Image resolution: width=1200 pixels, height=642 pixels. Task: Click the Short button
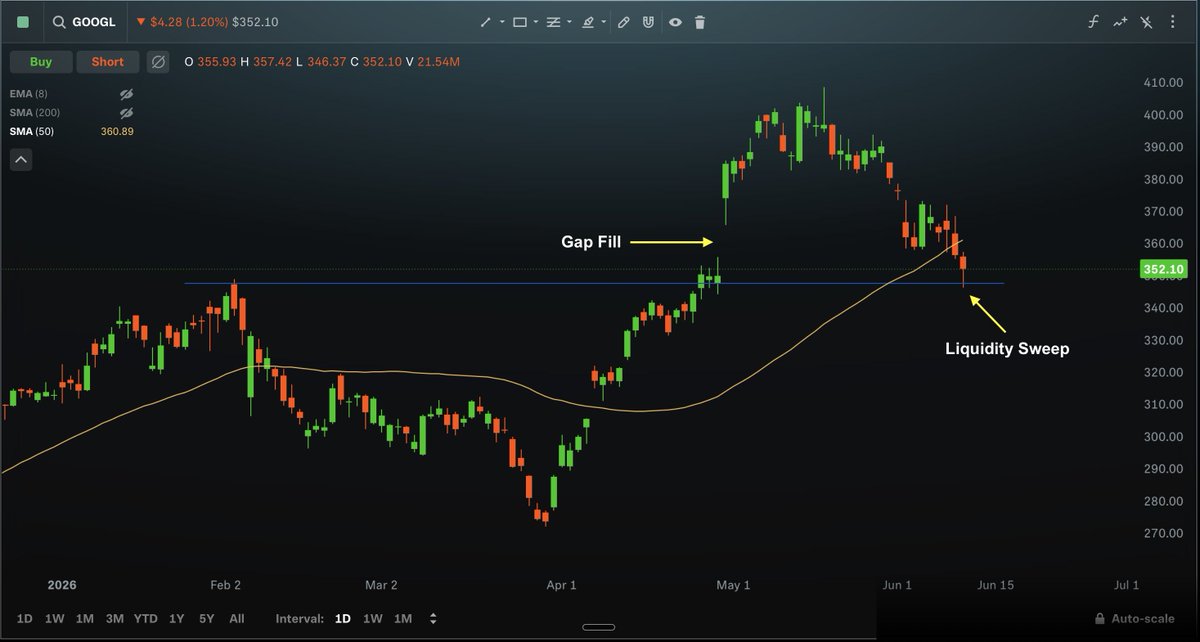pos(108,62)
